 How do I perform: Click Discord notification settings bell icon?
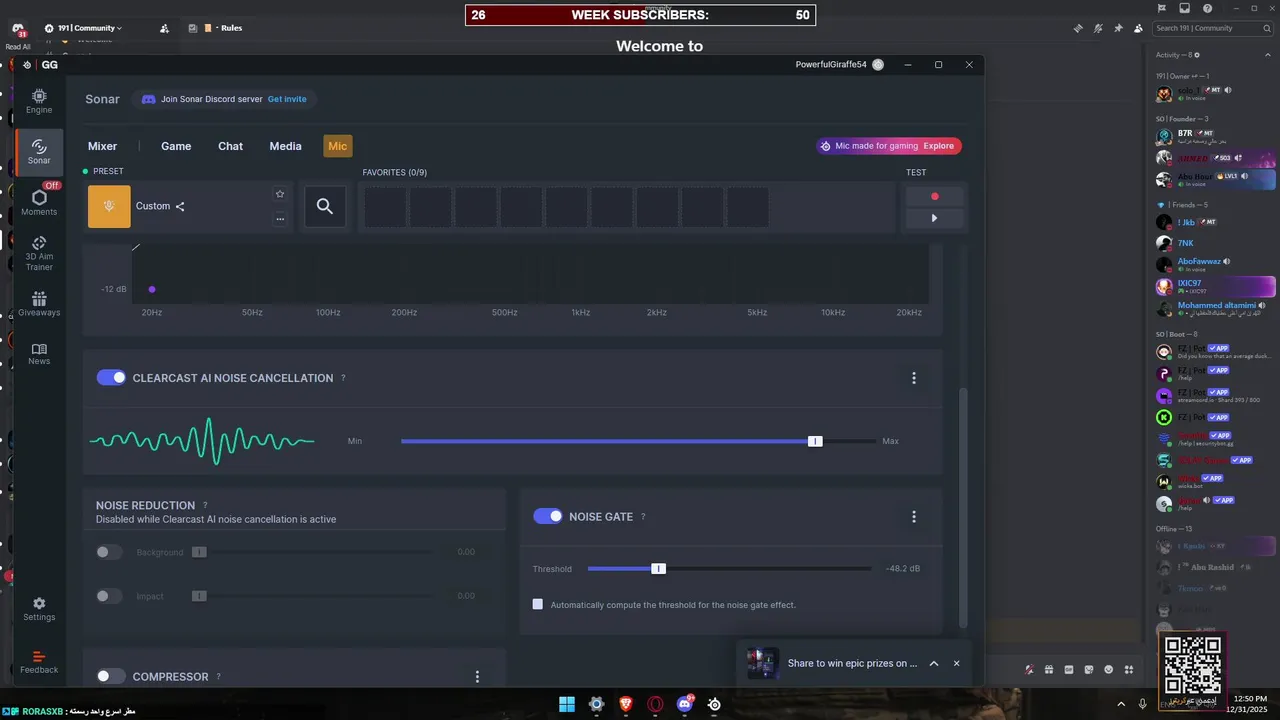pyautogui.click(x=1098, y=28)
